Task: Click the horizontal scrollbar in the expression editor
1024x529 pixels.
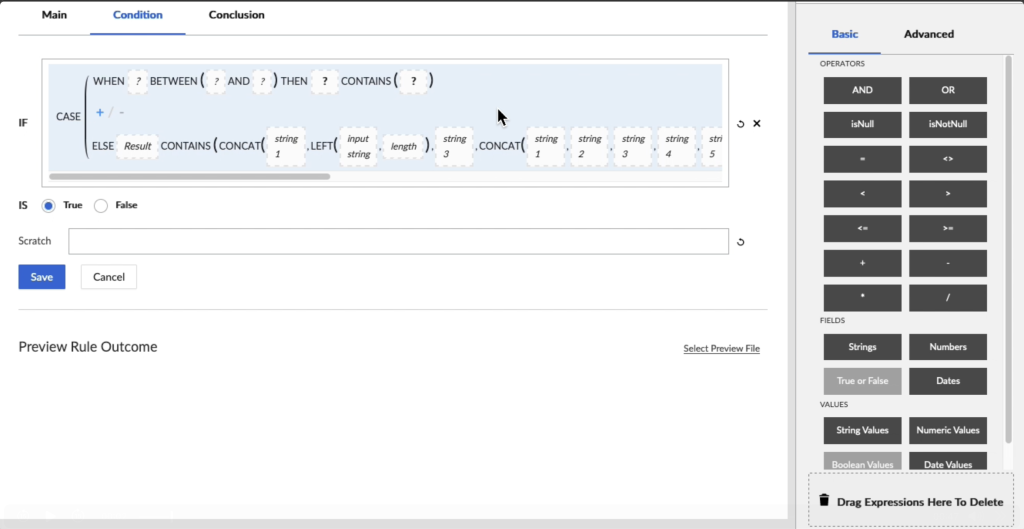Action: (x=190, y=177)
